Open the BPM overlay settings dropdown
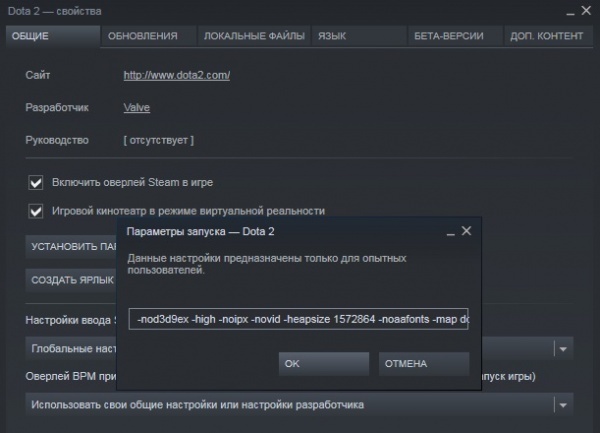The width and height of the screenshot is (600, 433). click(x=564, y=405)
